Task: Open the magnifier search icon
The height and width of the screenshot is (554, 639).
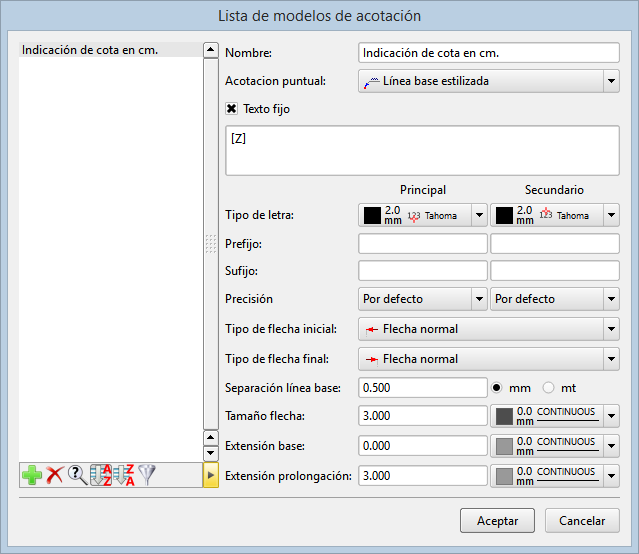Action: 77,475
